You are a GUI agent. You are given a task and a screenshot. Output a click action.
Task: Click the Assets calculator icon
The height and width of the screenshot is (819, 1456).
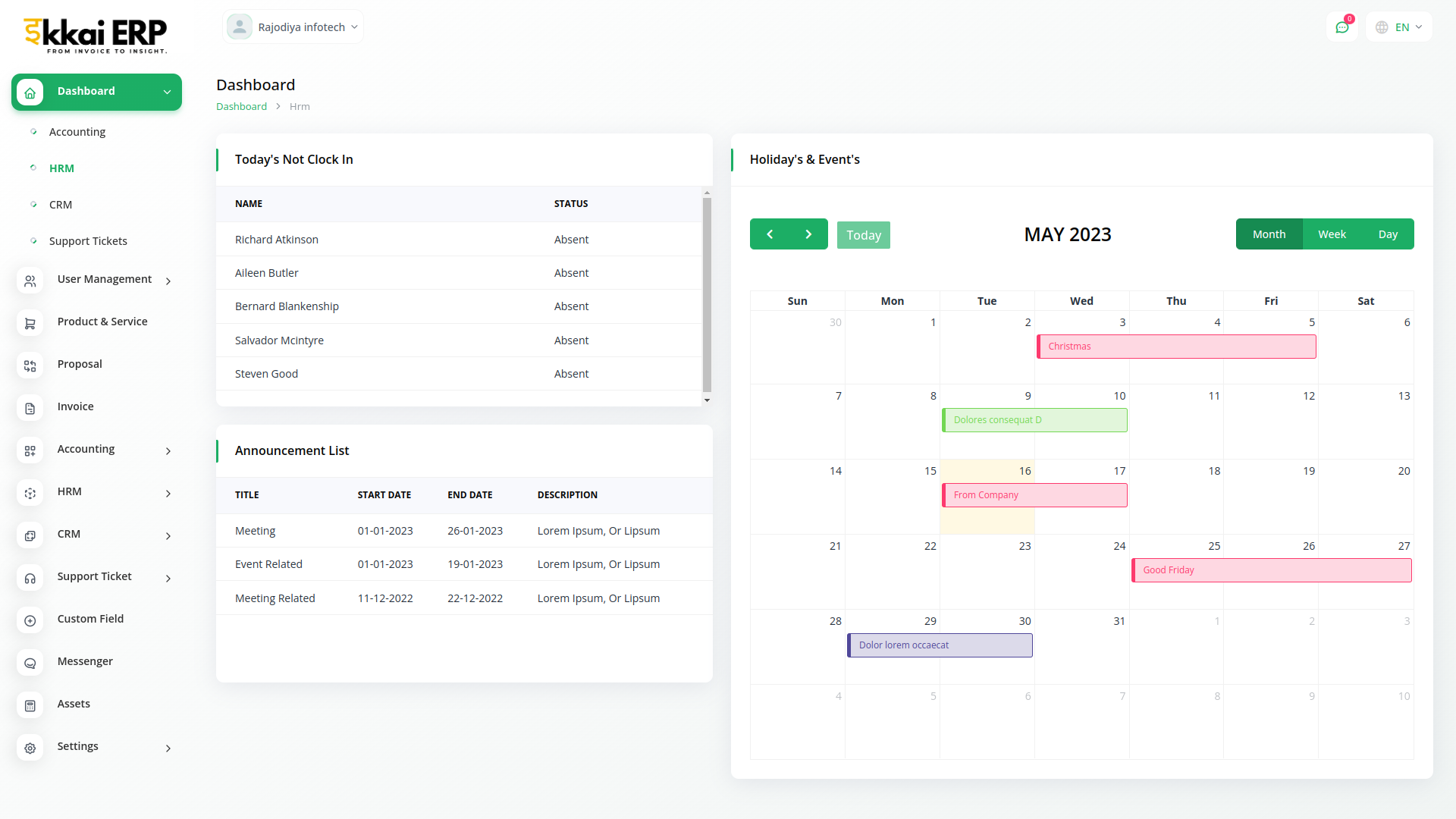[30, 705]
